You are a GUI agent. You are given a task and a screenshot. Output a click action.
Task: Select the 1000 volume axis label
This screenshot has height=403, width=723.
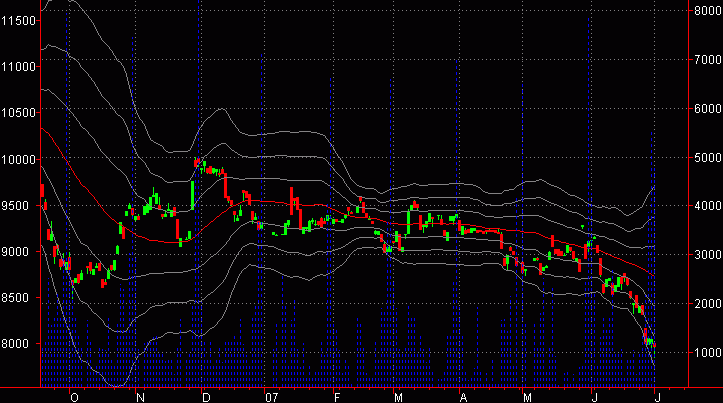pos(708,353)
